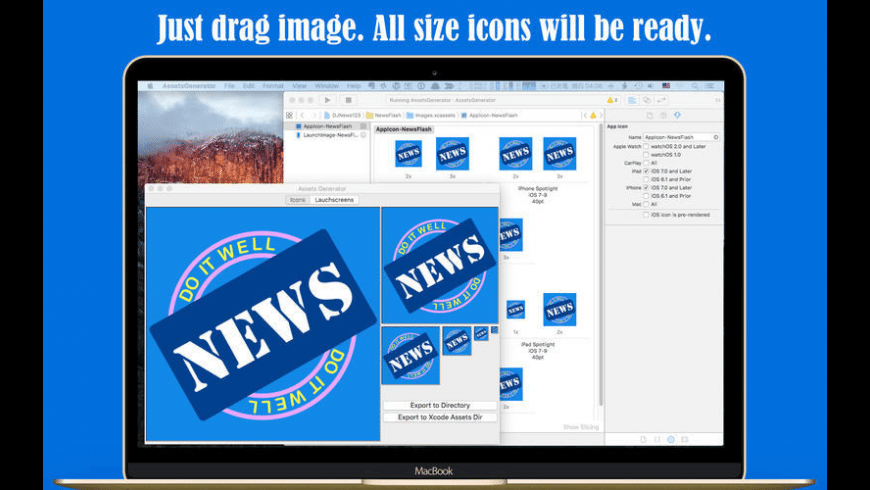Open the Quick Help inspector icon
The height and width of the screenshot is (490, 870).
(x=664, y=115)
